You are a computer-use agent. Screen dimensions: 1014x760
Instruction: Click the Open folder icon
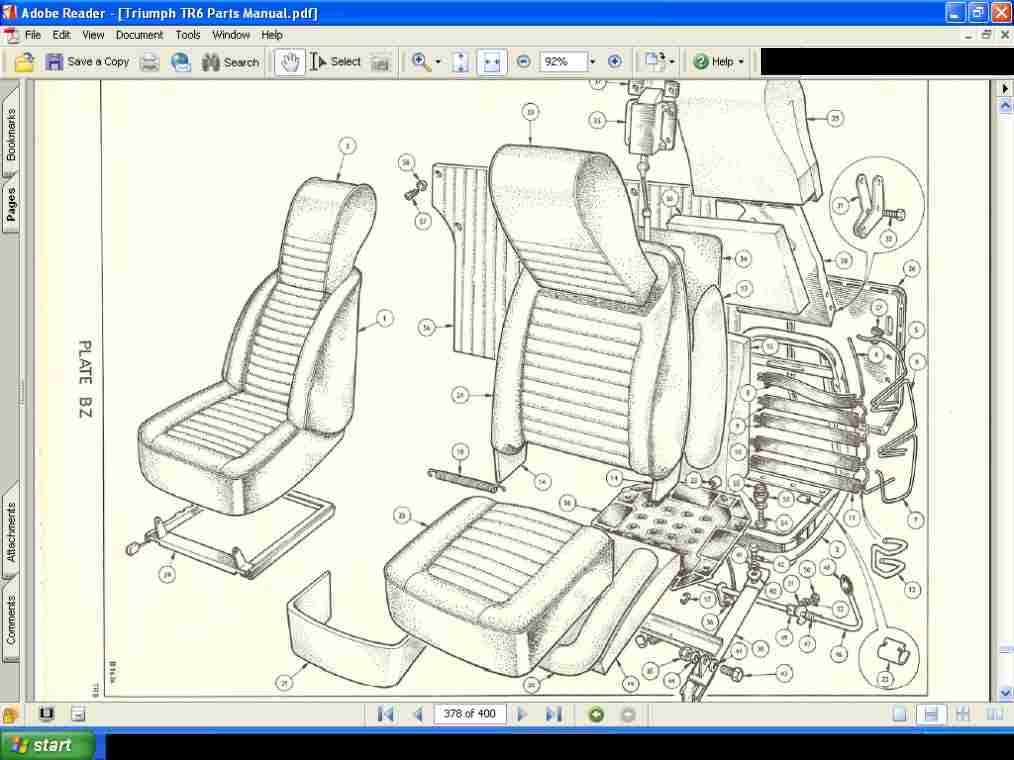click(24, 62)
